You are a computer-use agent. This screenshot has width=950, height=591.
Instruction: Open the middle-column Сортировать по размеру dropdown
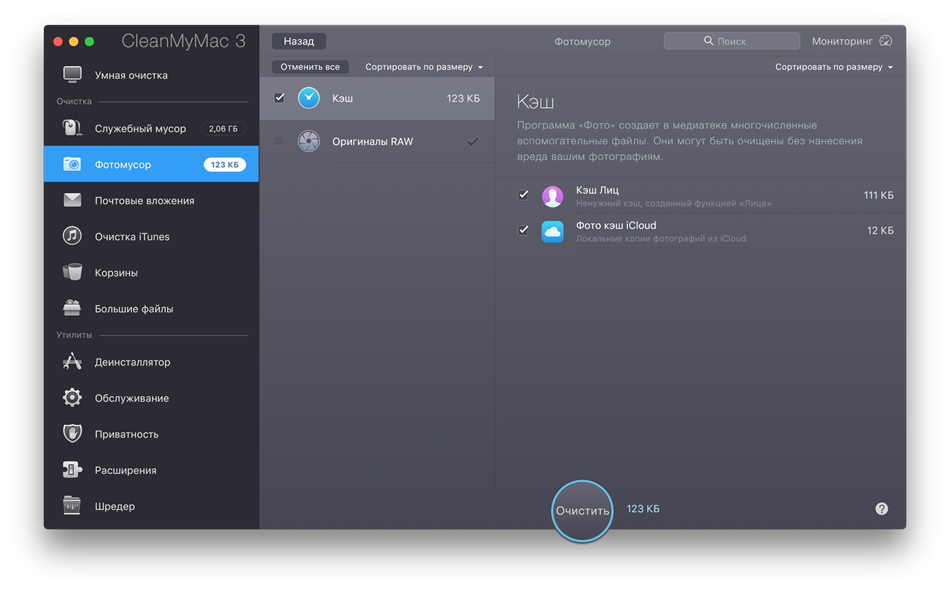[x=424, y=67]
